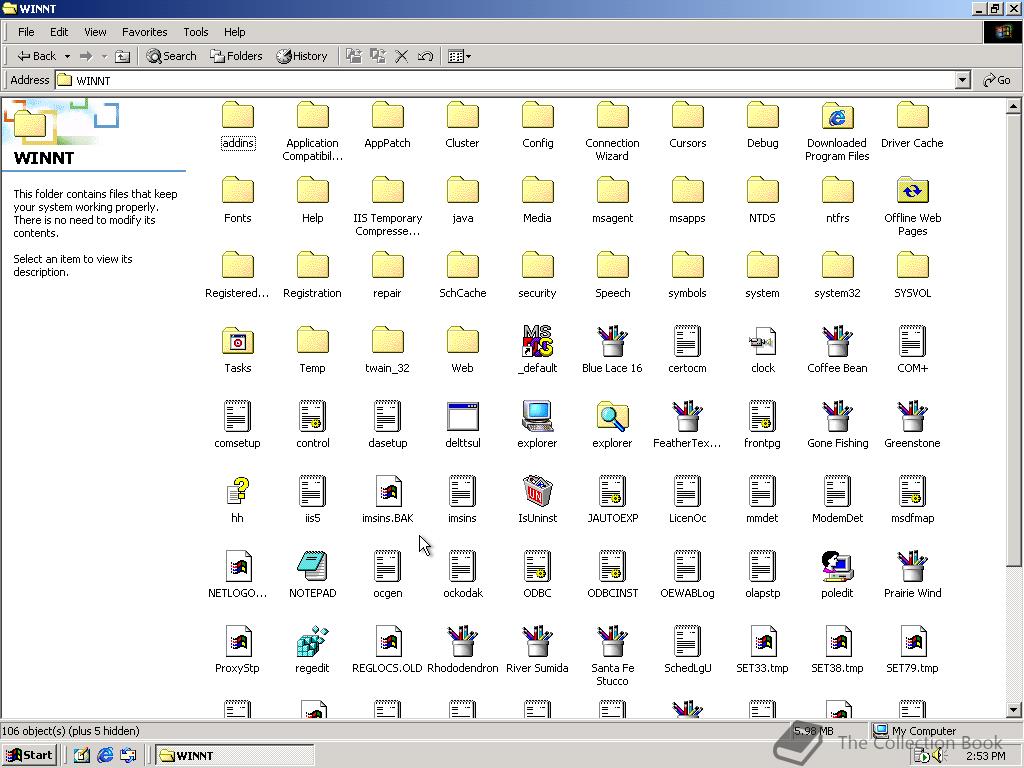This screenshot has width=1024, height=768.
Task: Select the Prairie Wind bitmap
Action: (x=912, y=575)
